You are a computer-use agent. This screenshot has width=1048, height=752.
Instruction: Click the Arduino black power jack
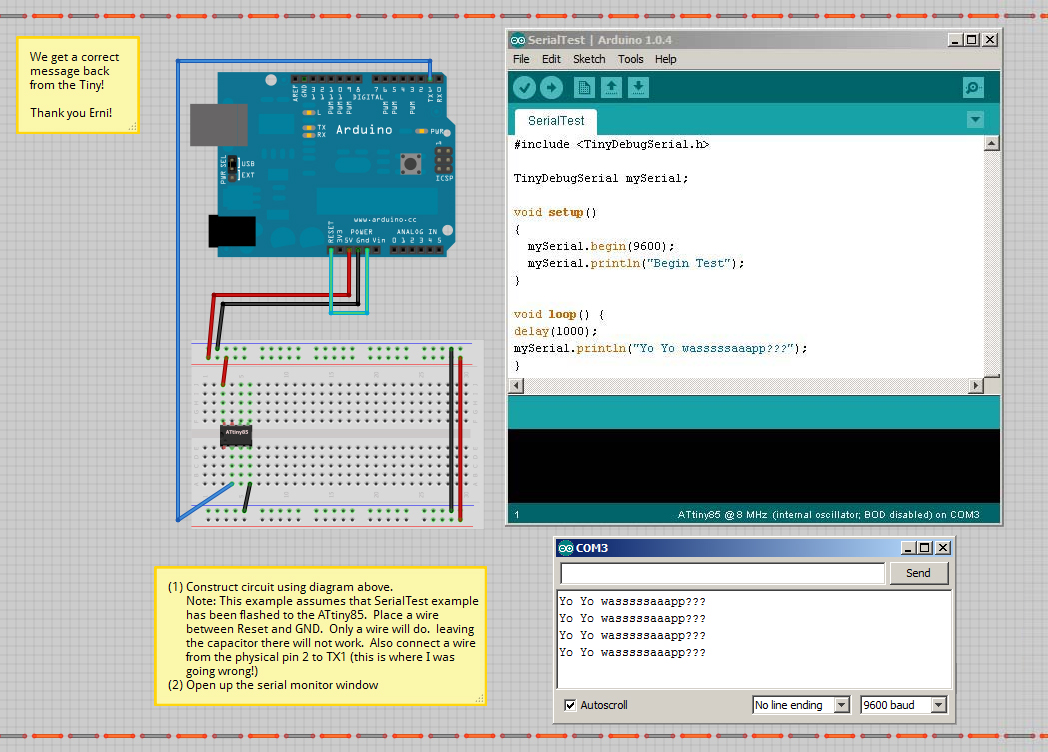[232, 231]
